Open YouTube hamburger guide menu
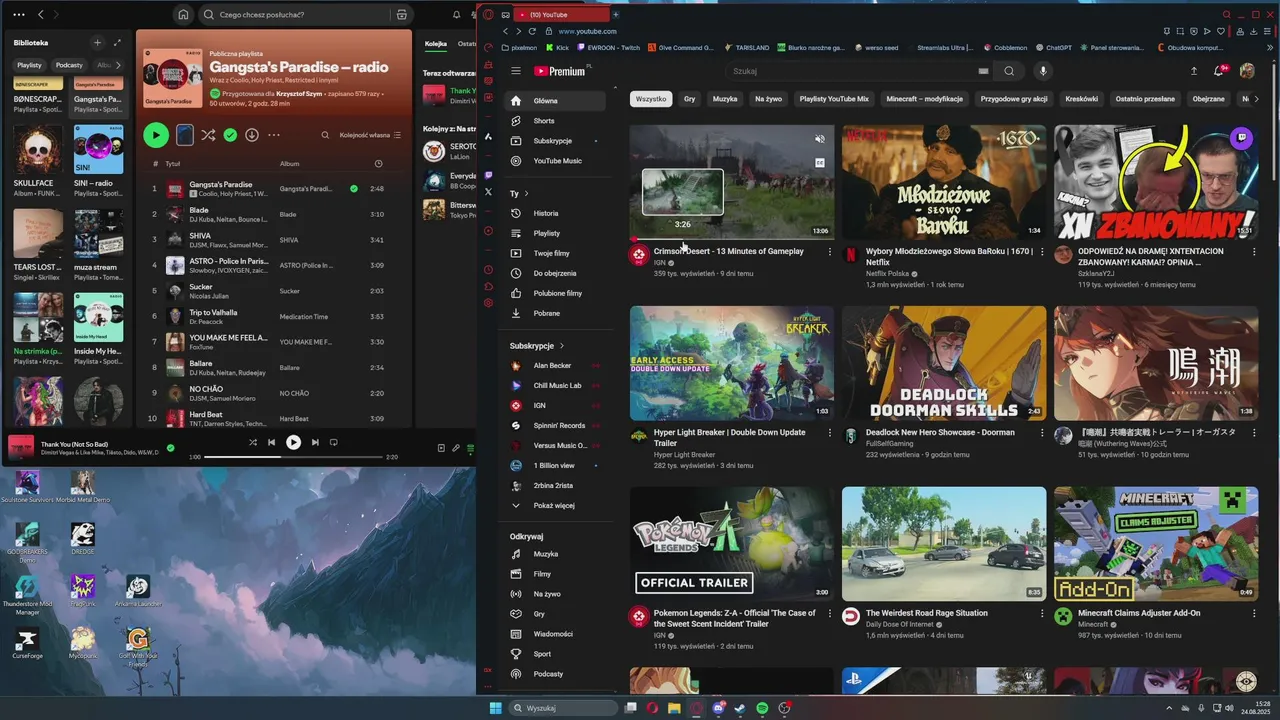The height and width of the screenshot is (720, 1280). point(516,71)
